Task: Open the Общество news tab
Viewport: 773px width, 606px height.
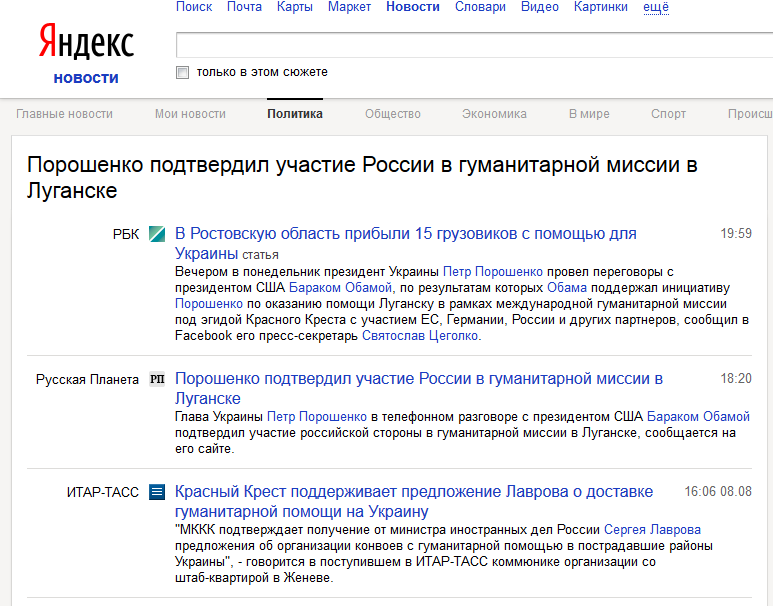Action: tap(392, 114)
